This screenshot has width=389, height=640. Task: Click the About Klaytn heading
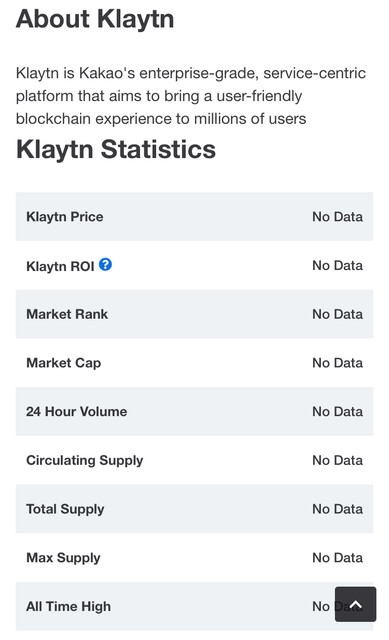pos(95,20)
